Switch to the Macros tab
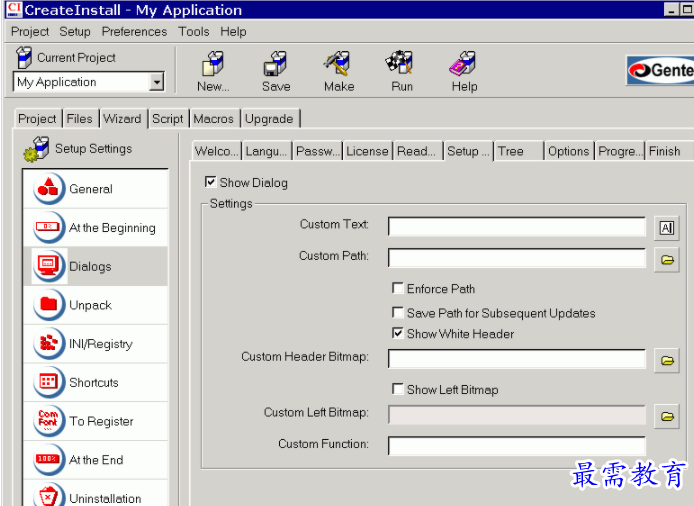 [x=213, y=119]
